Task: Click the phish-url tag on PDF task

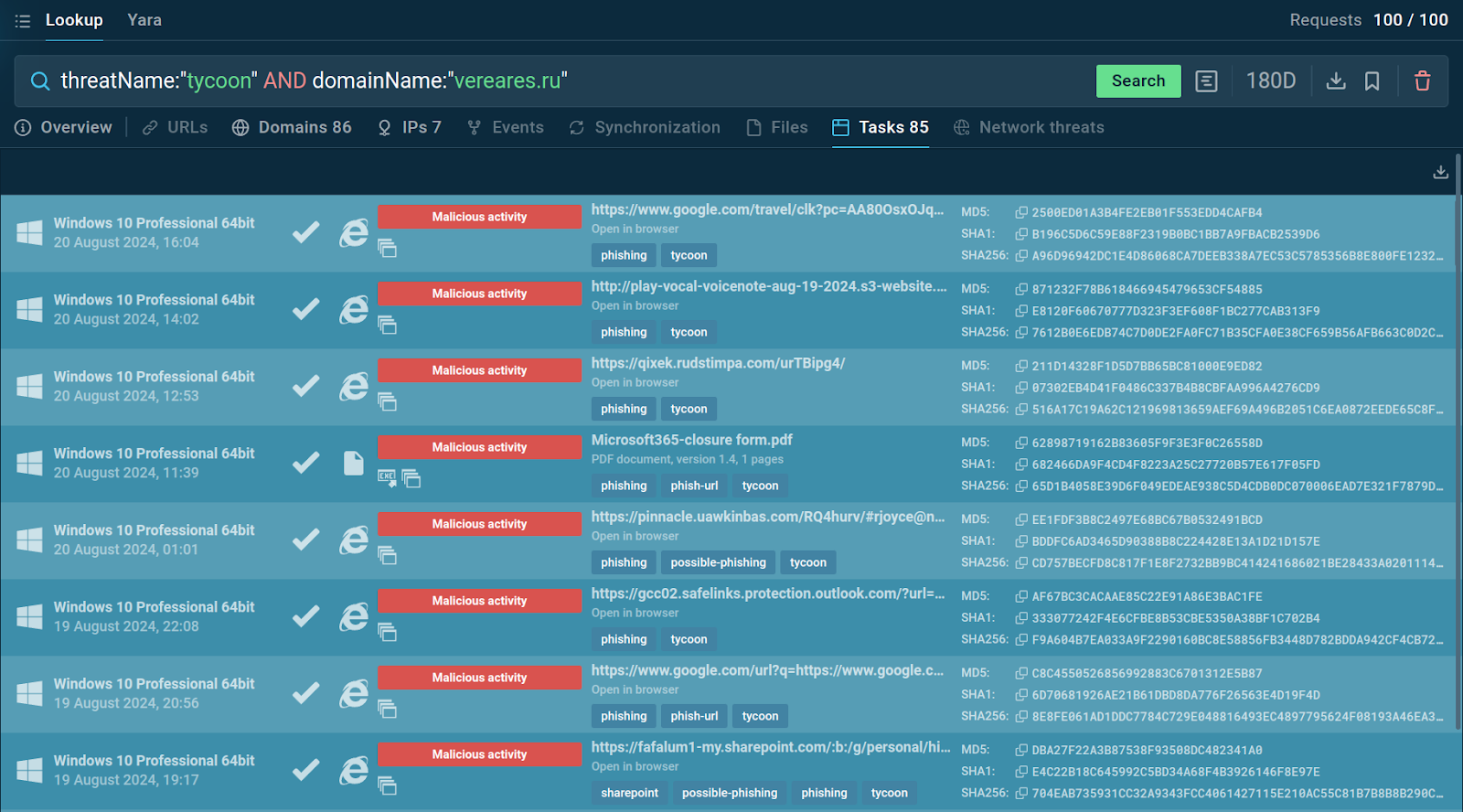Action: click(694, 486)
